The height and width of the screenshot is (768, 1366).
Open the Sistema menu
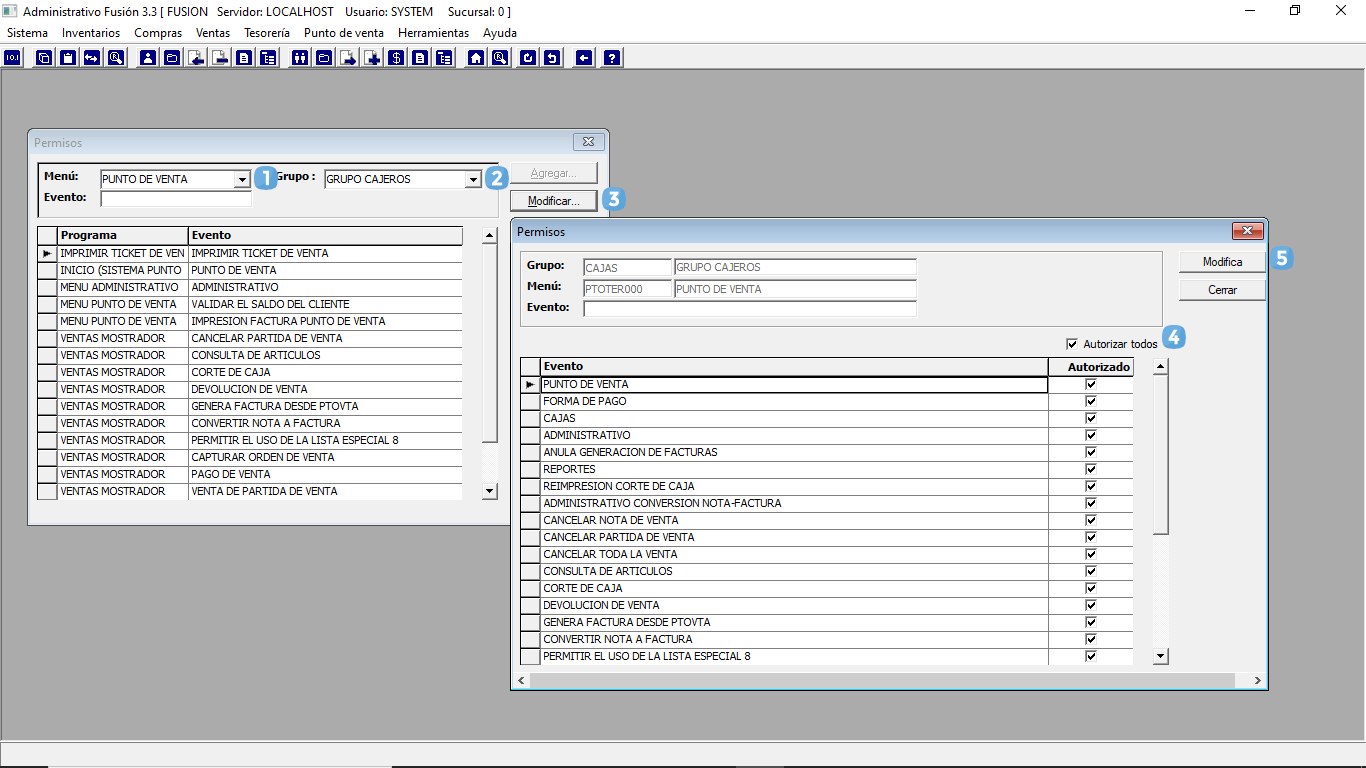tap(27, 33)
